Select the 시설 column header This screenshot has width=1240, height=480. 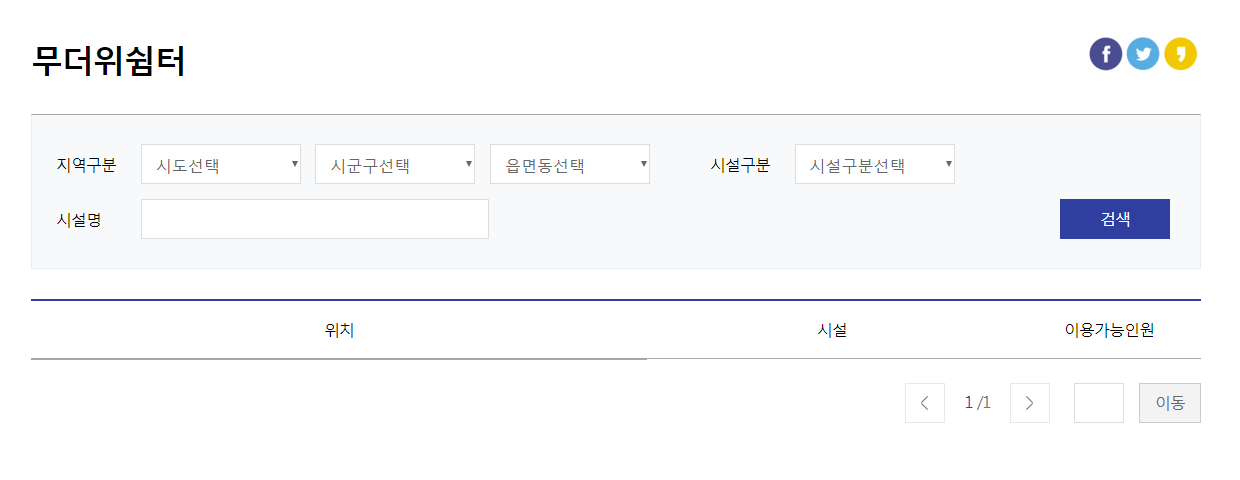832,330
